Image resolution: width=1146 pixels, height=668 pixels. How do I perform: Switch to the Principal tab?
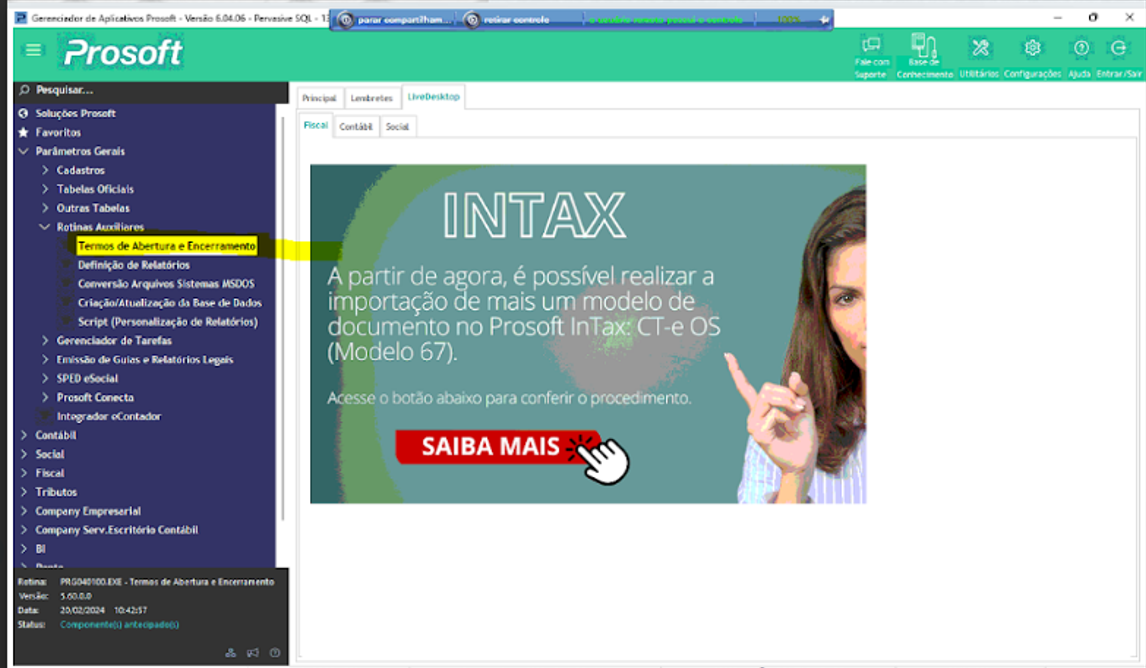319,98
